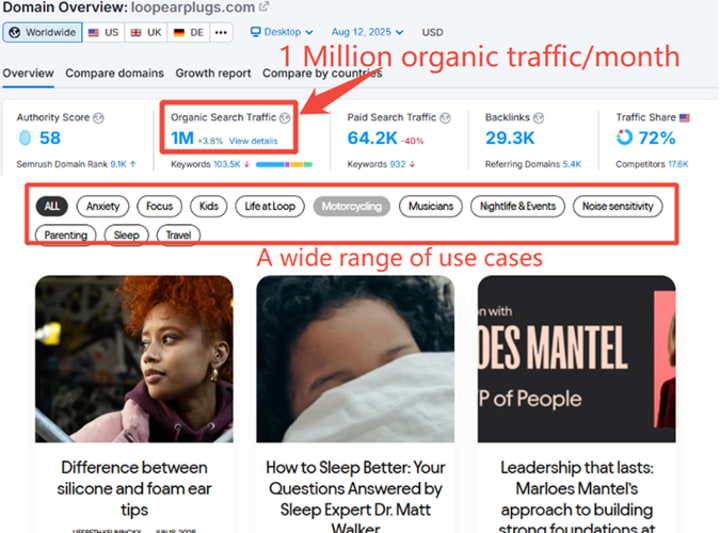Click the Authority Score info icon

98,118
